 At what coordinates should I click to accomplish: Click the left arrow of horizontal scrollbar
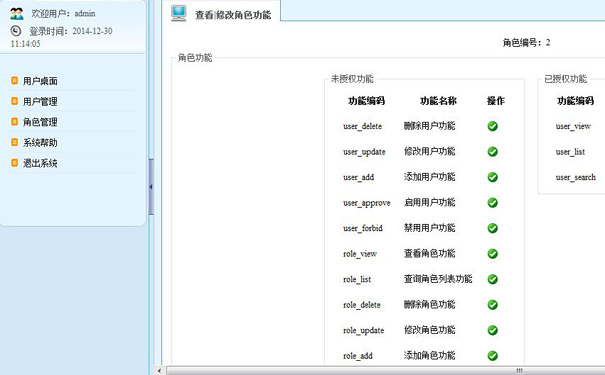[x=159, y=371]
